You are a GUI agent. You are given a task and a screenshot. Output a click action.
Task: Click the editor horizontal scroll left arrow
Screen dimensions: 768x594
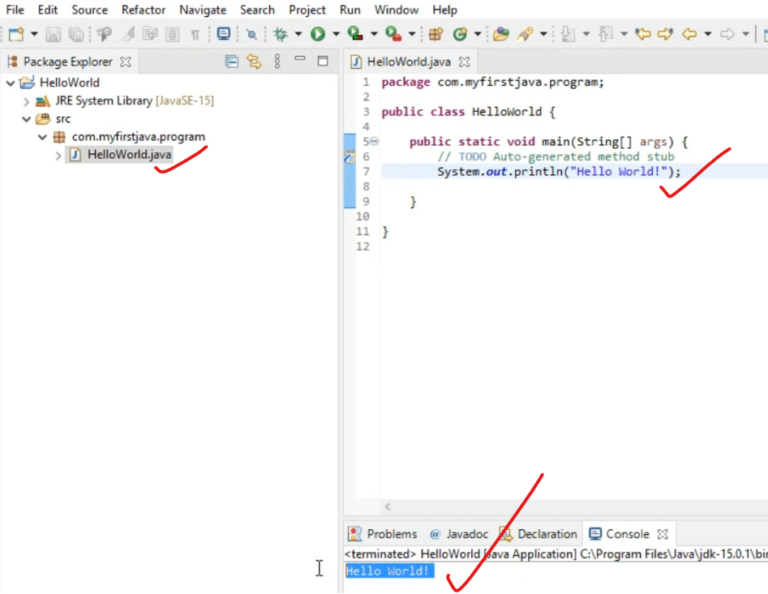(387, 507)
